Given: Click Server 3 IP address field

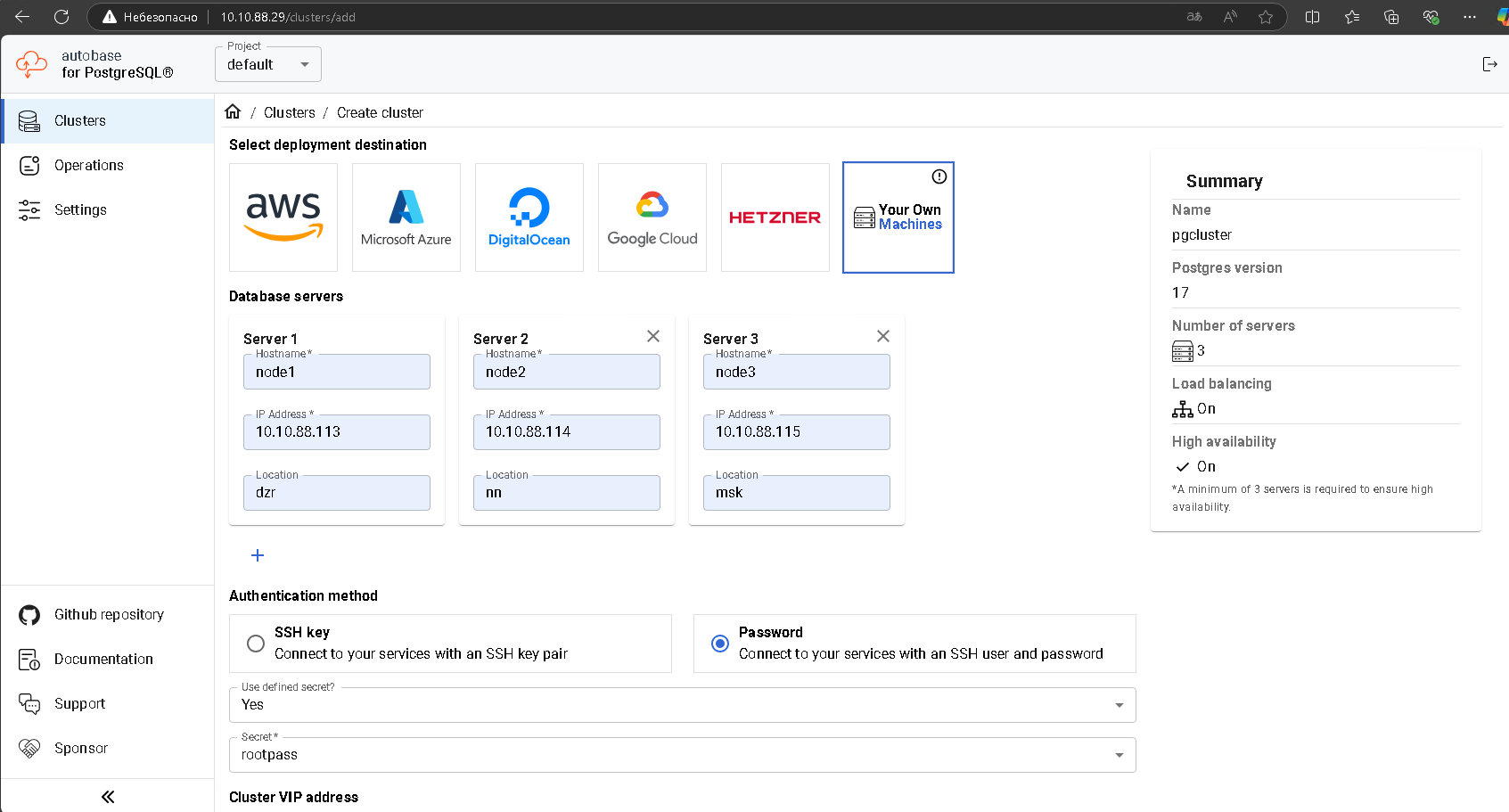Looking at the screenshot, I should click(797, 432).
